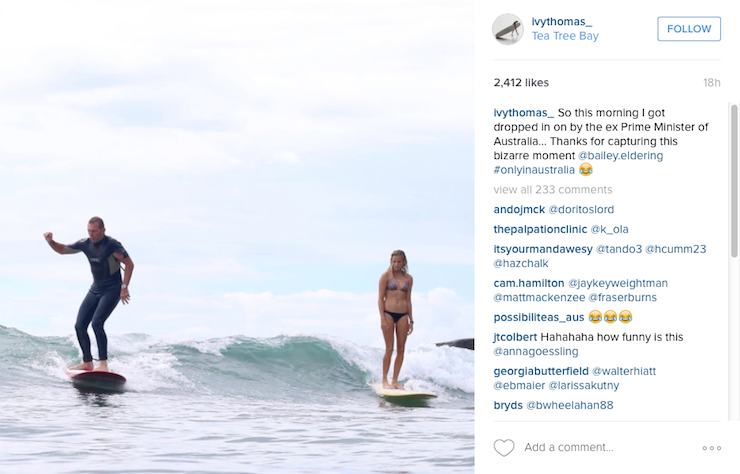The height and width of the screenshot is (474, 740).
Task: Open cam.hamilton commenter profile
Action: click(529, 283)
